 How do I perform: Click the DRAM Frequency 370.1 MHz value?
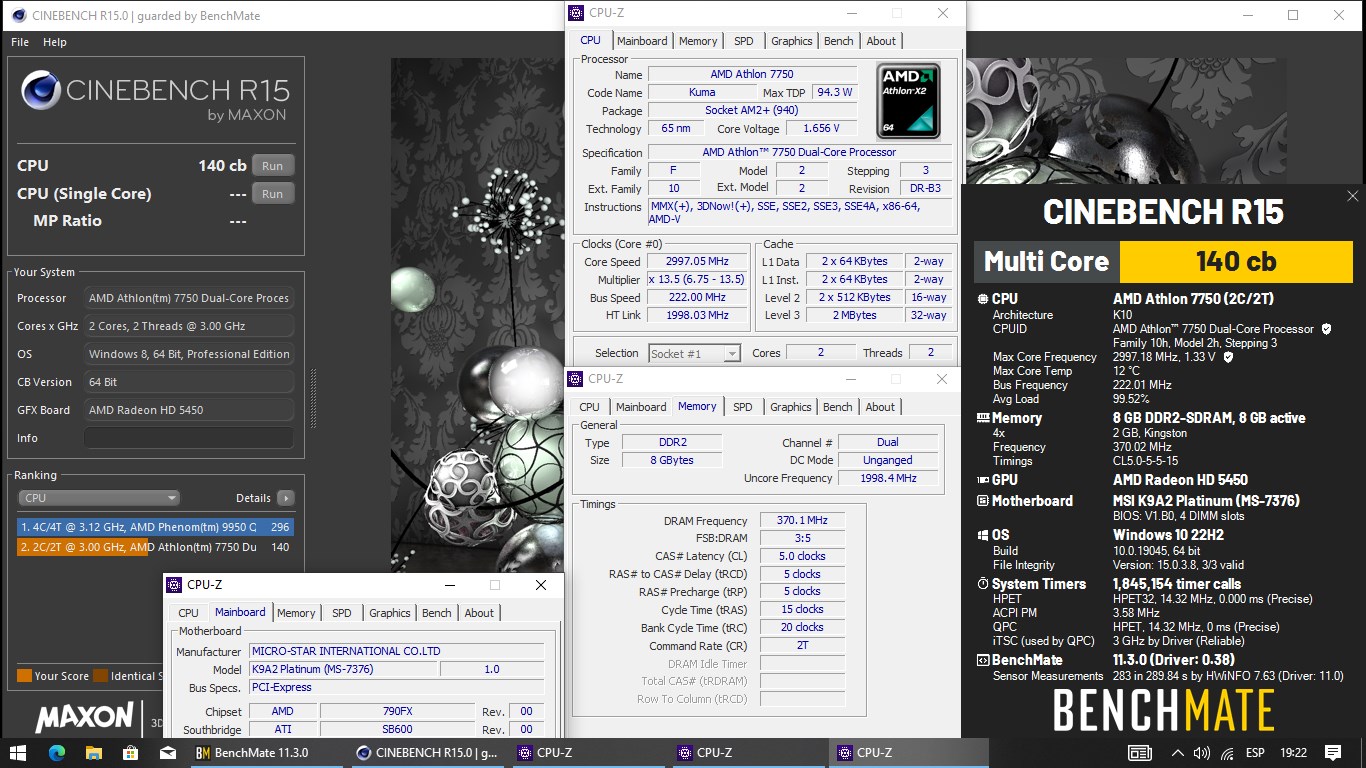coord(802,521)
